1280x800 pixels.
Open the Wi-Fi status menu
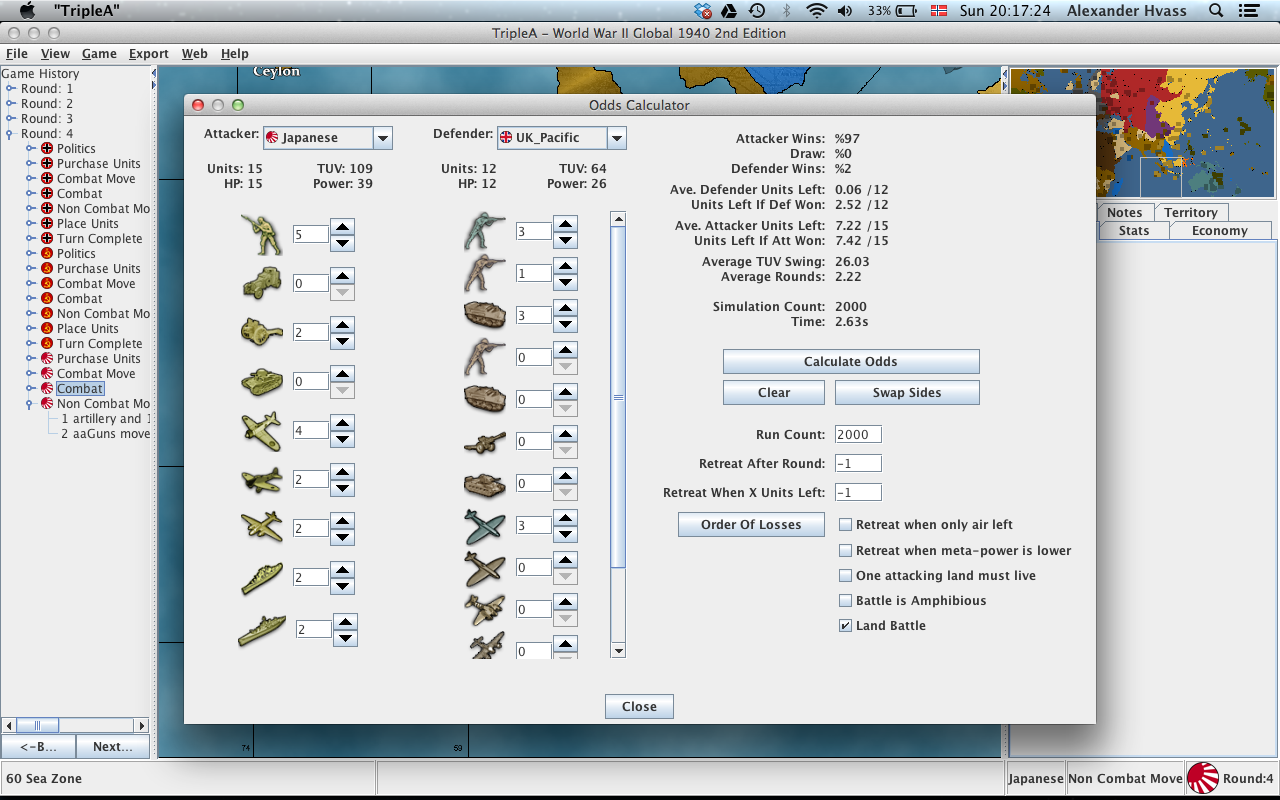(817, 11)
